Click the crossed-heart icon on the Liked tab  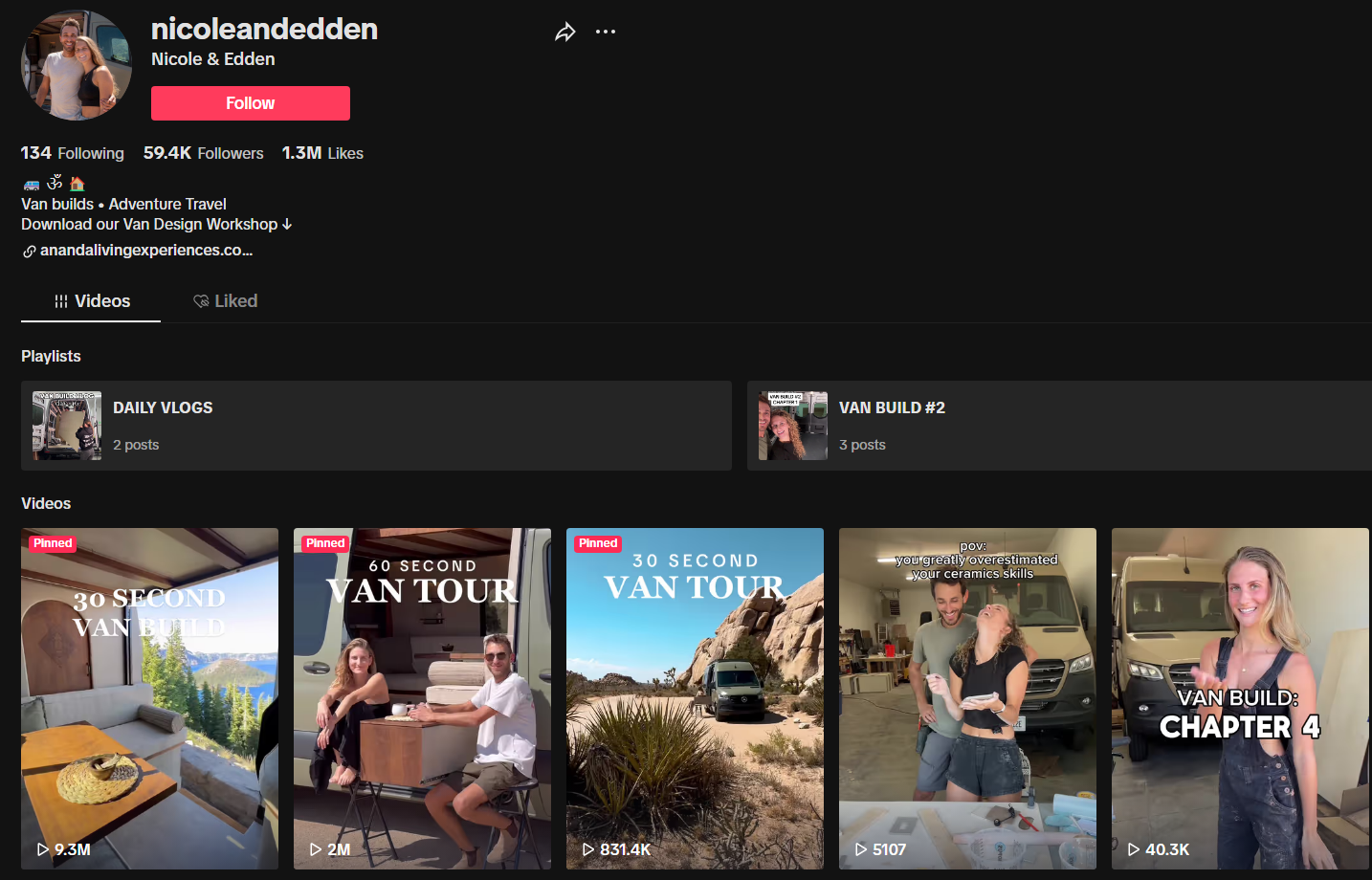pos(201,300)
